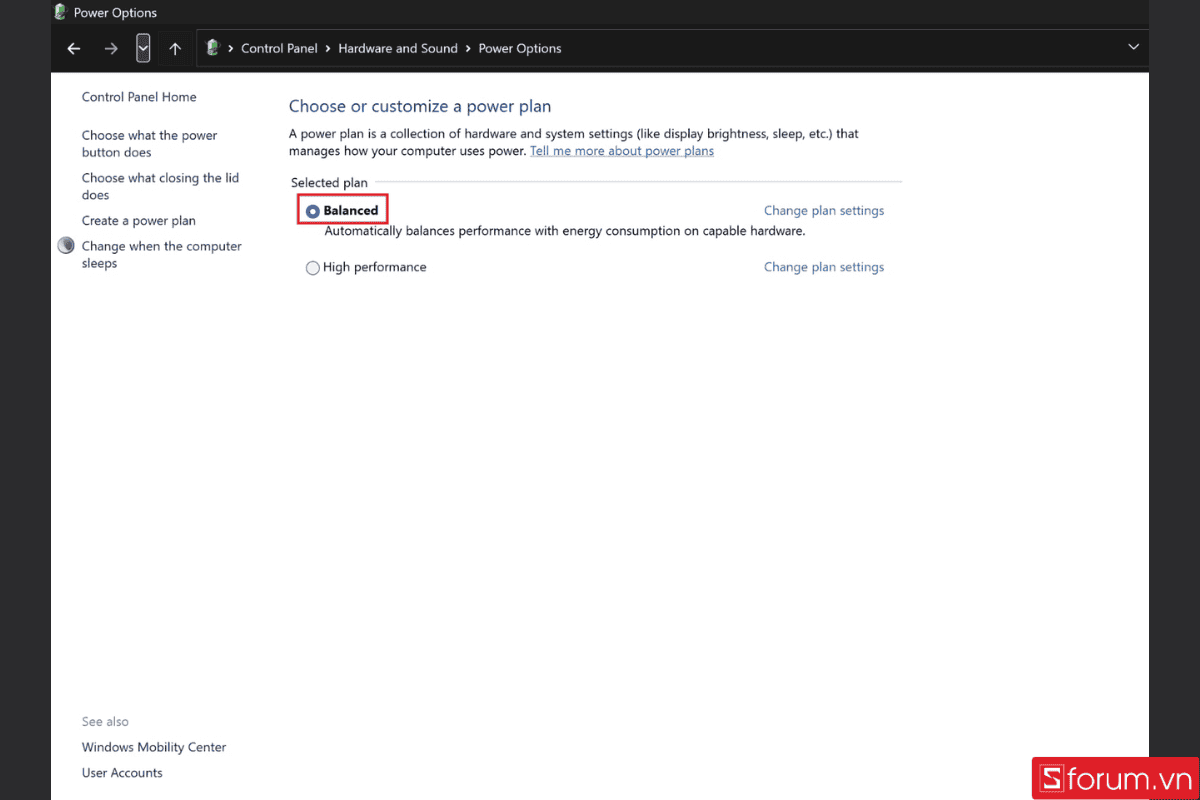Click the Up one level arrow
Screen dimensions: 1200x800
[x=175, y=48]
